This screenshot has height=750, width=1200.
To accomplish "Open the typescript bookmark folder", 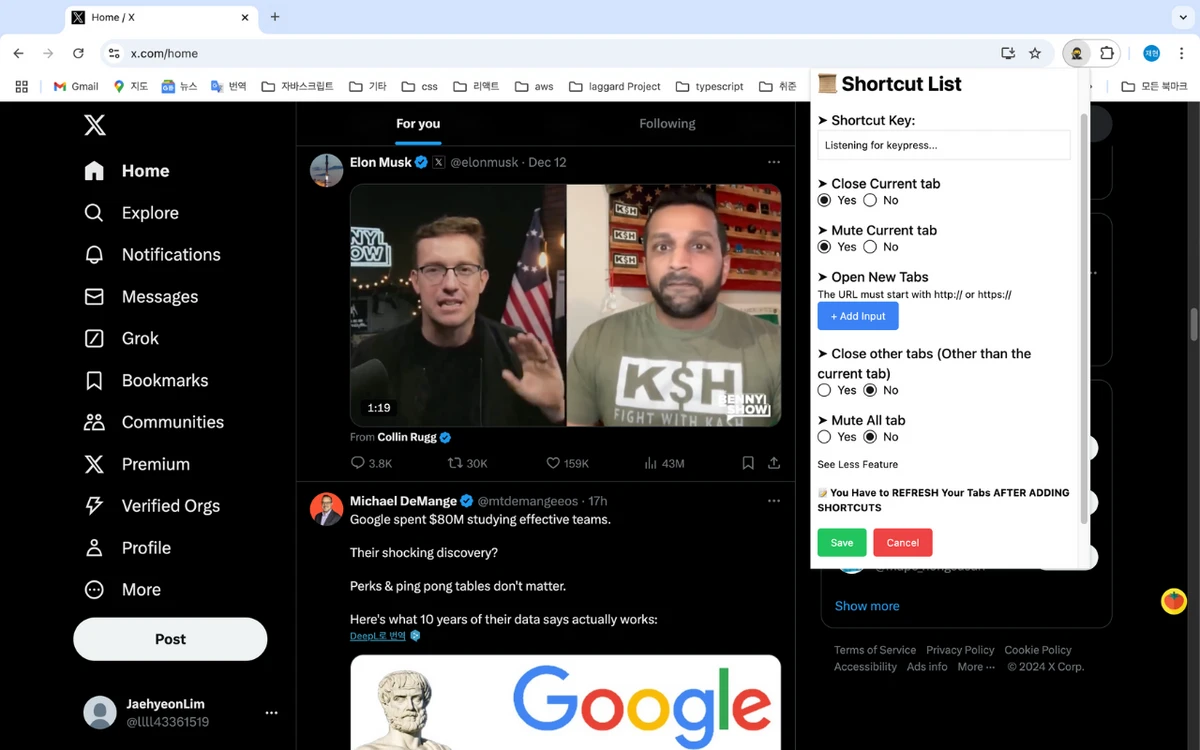I will click(x=709, y=87).
